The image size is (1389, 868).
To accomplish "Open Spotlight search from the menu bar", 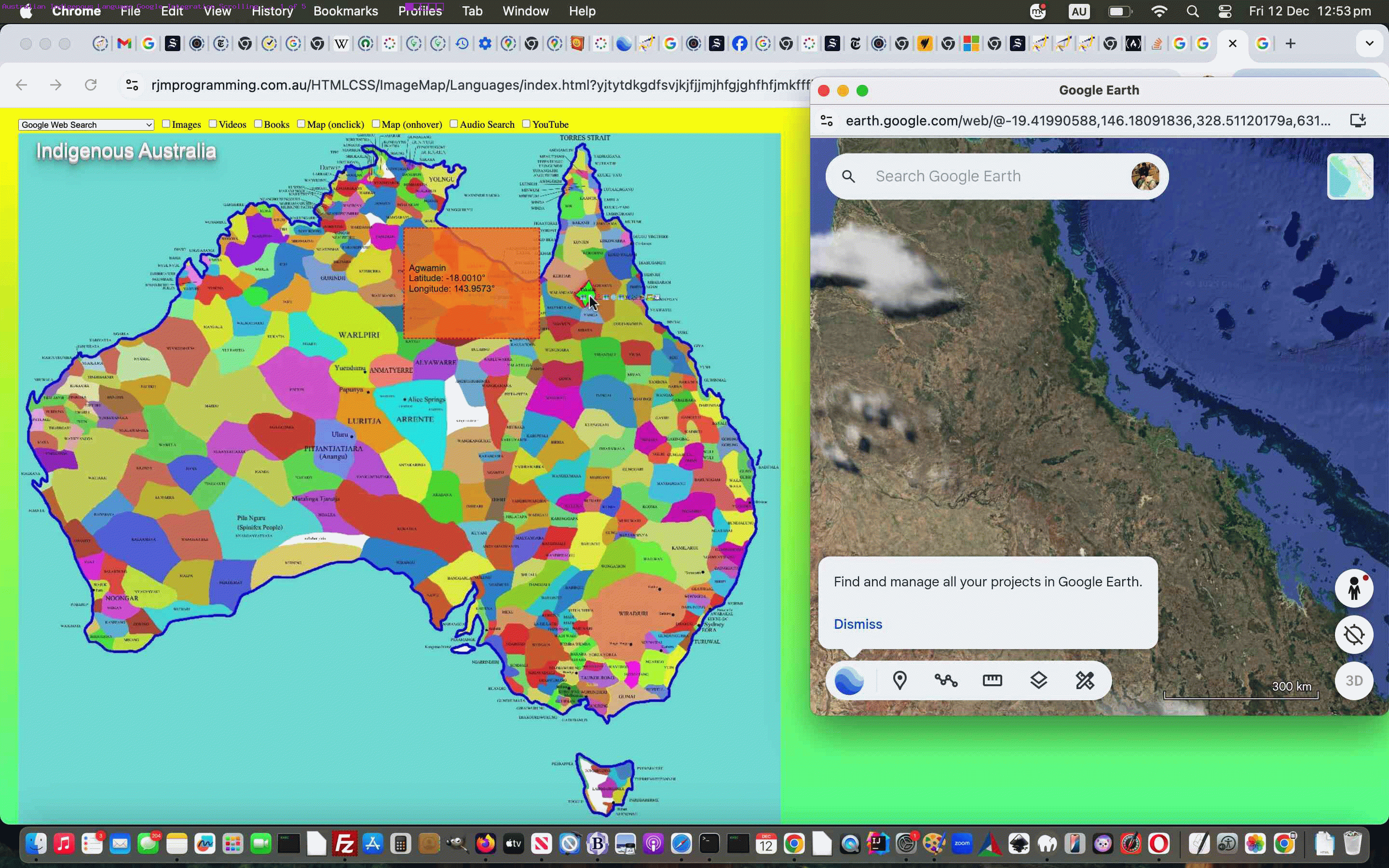I will point(1192,11).
